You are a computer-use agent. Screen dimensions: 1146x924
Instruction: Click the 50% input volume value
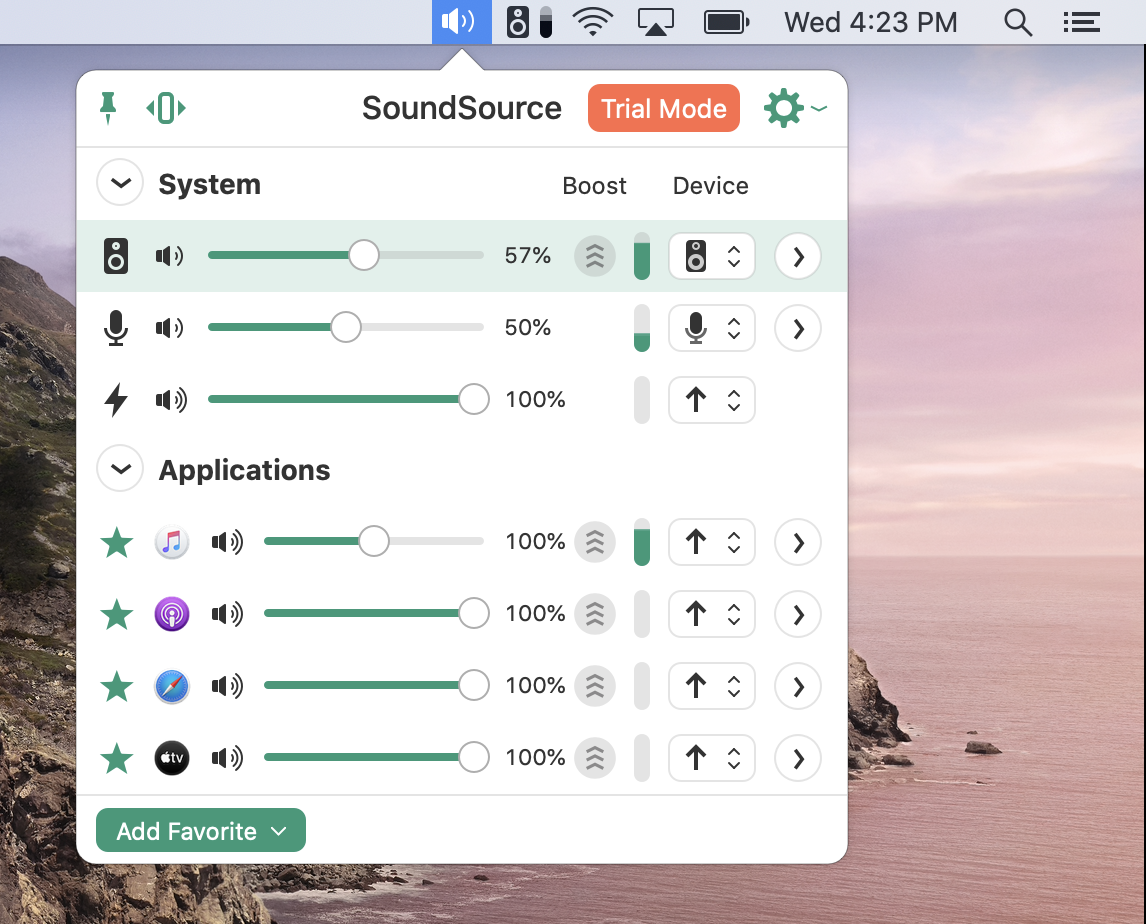[528, 327]
